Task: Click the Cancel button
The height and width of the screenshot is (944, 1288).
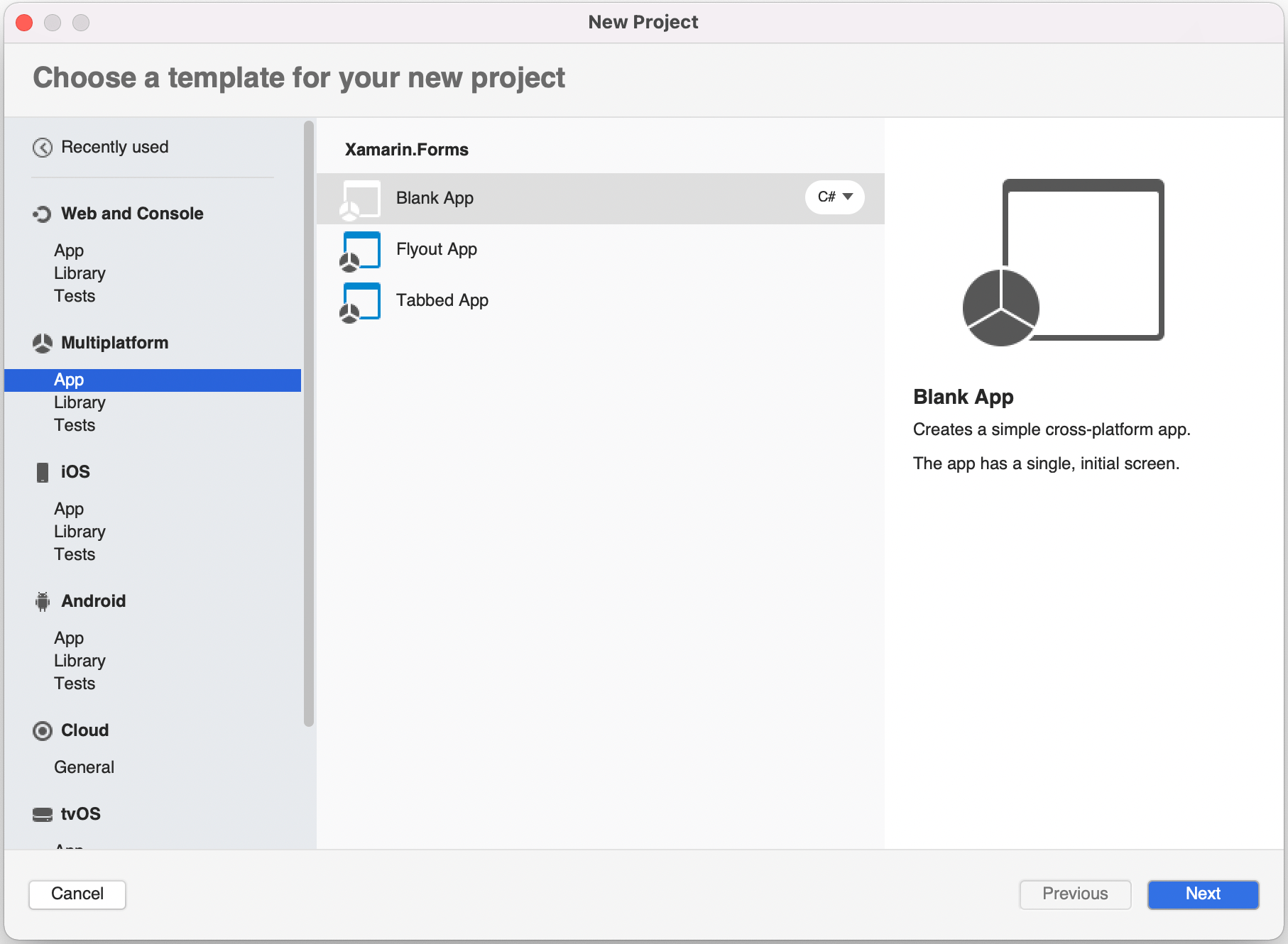Action: coord(77,894)
